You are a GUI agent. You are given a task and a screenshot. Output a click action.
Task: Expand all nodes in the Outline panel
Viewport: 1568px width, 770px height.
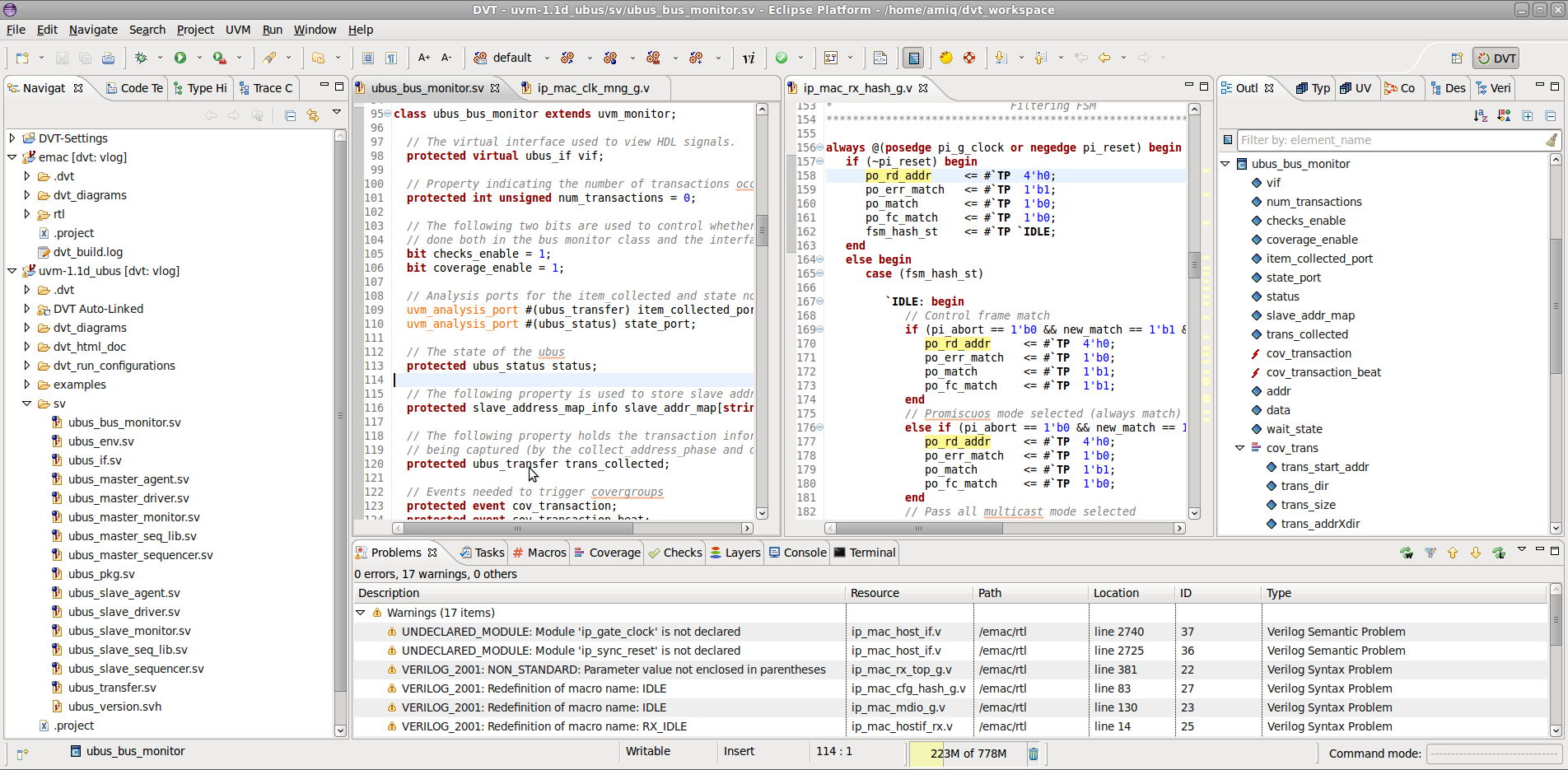tap(1528, 115)
